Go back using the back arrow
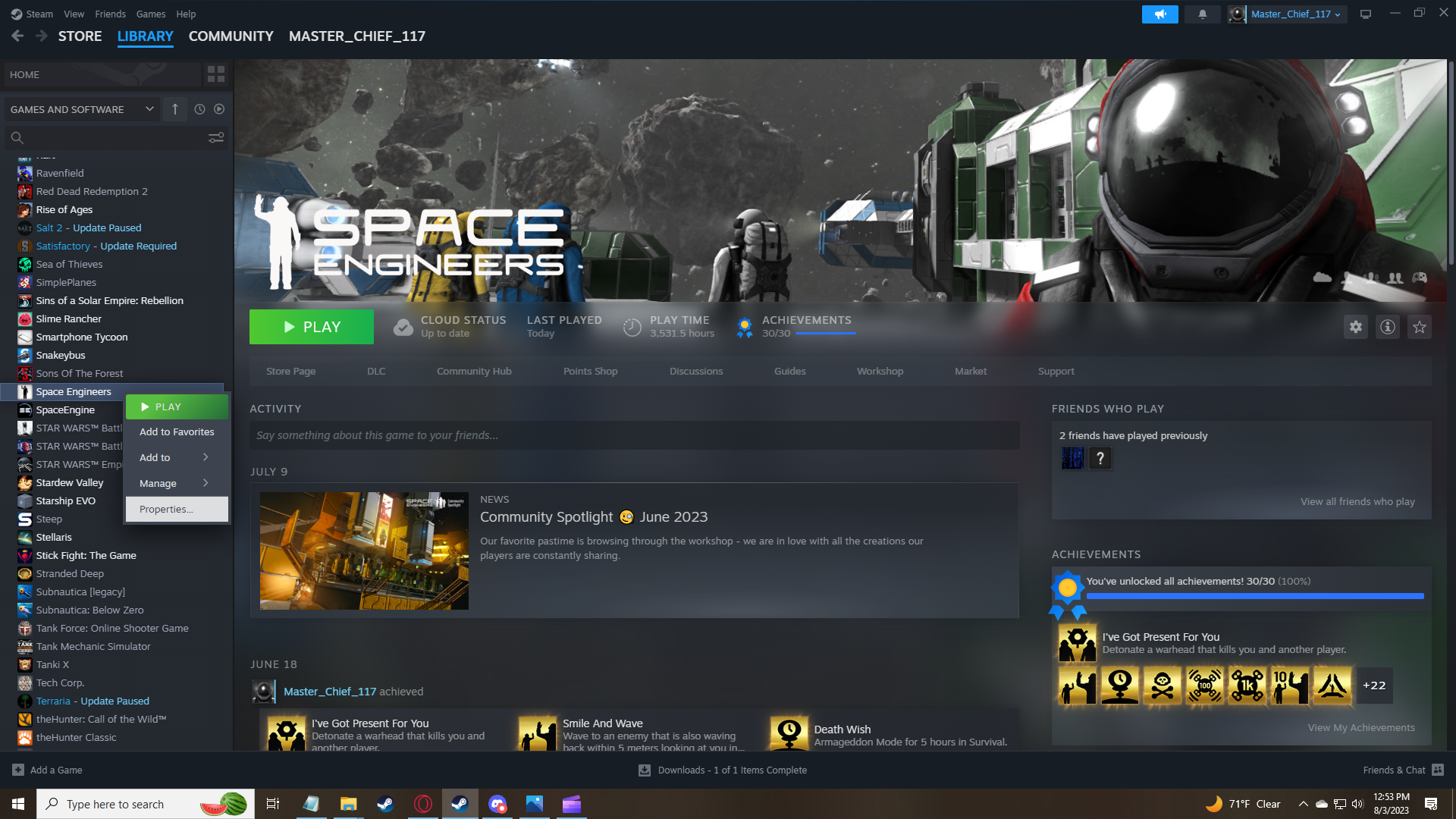The height and width of the screenshot is (819, 1456). (17, 36)
